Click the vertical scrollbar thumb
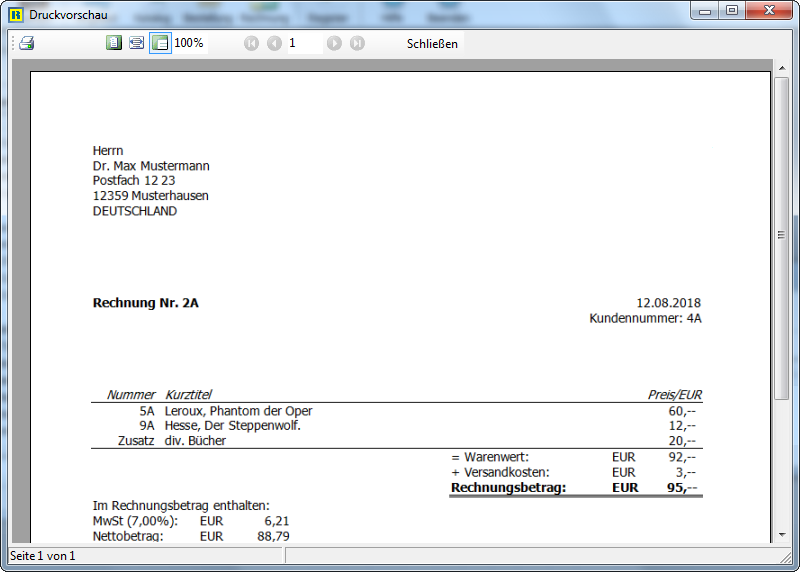 tap(783, 235)
